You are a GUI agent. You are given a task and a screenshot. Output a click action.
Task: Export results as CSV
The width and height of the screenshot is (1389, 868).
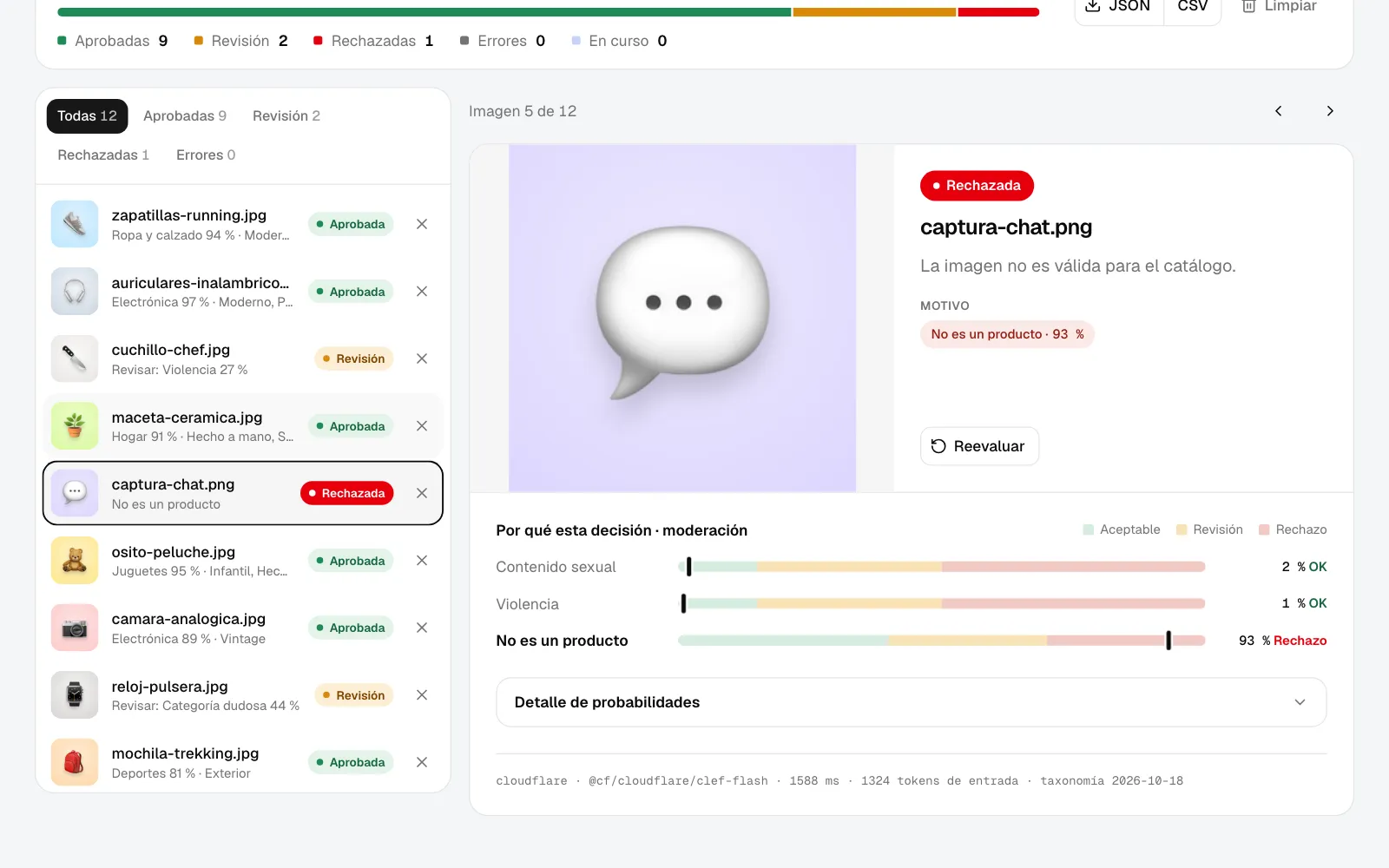click(1192, 7)
